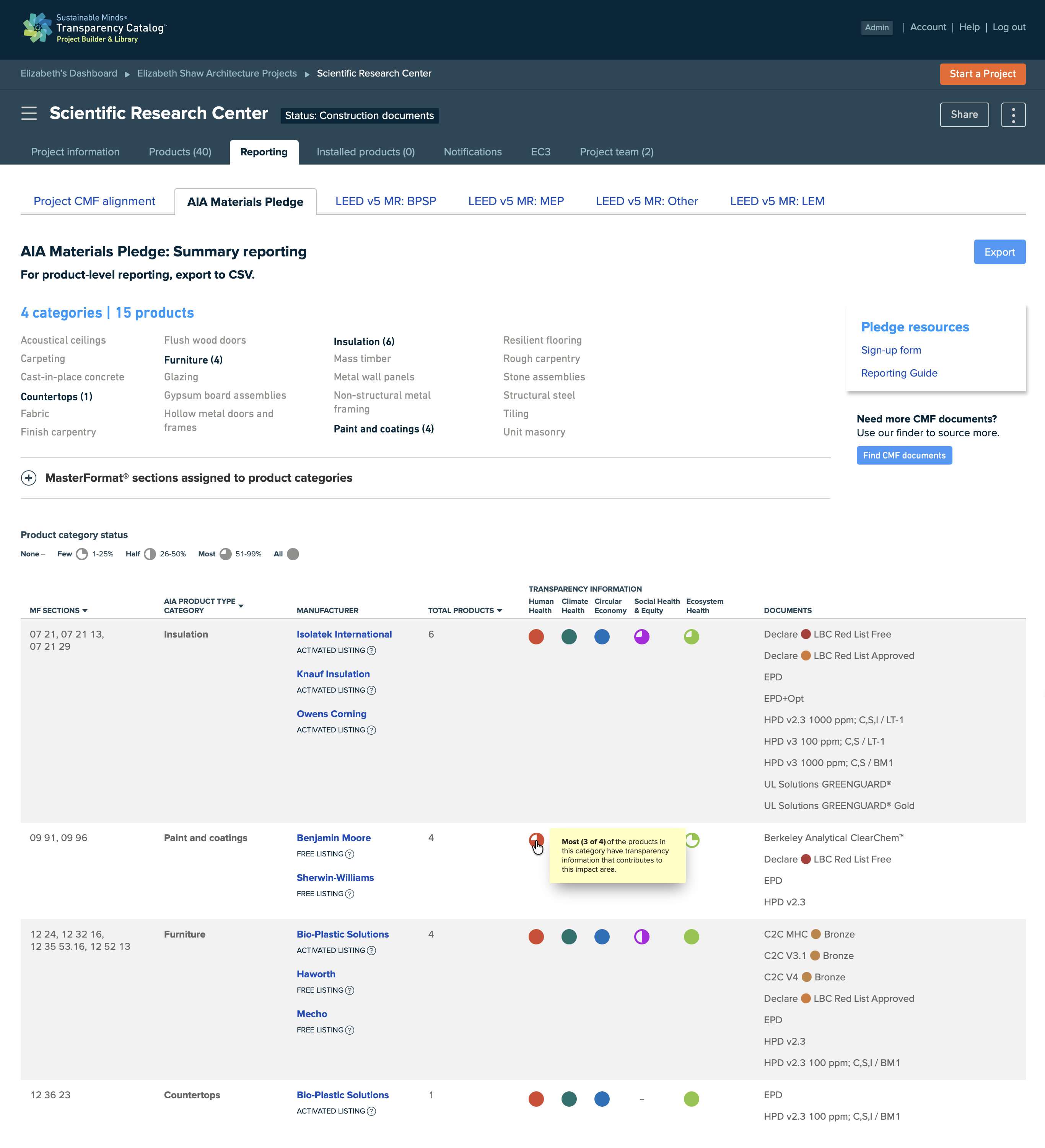Screen dimensions: 1045x1148
Task: Click Mecho free listing help icon
Action: point(350,1030)
